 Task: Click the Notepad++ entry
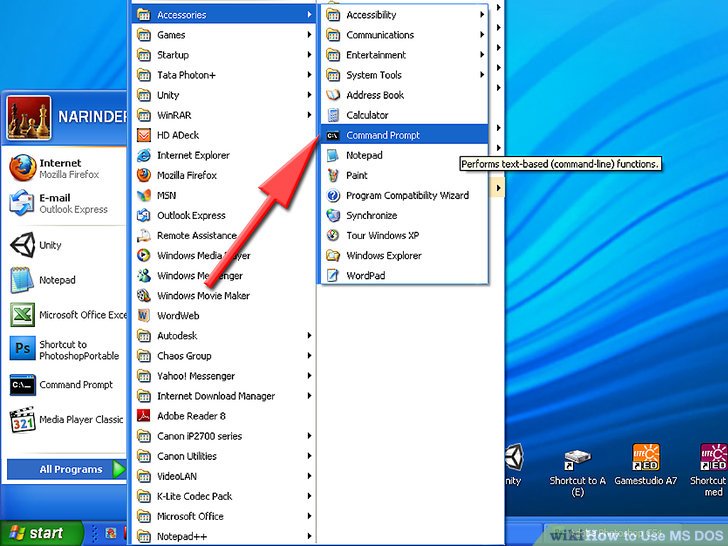(224, 536)
